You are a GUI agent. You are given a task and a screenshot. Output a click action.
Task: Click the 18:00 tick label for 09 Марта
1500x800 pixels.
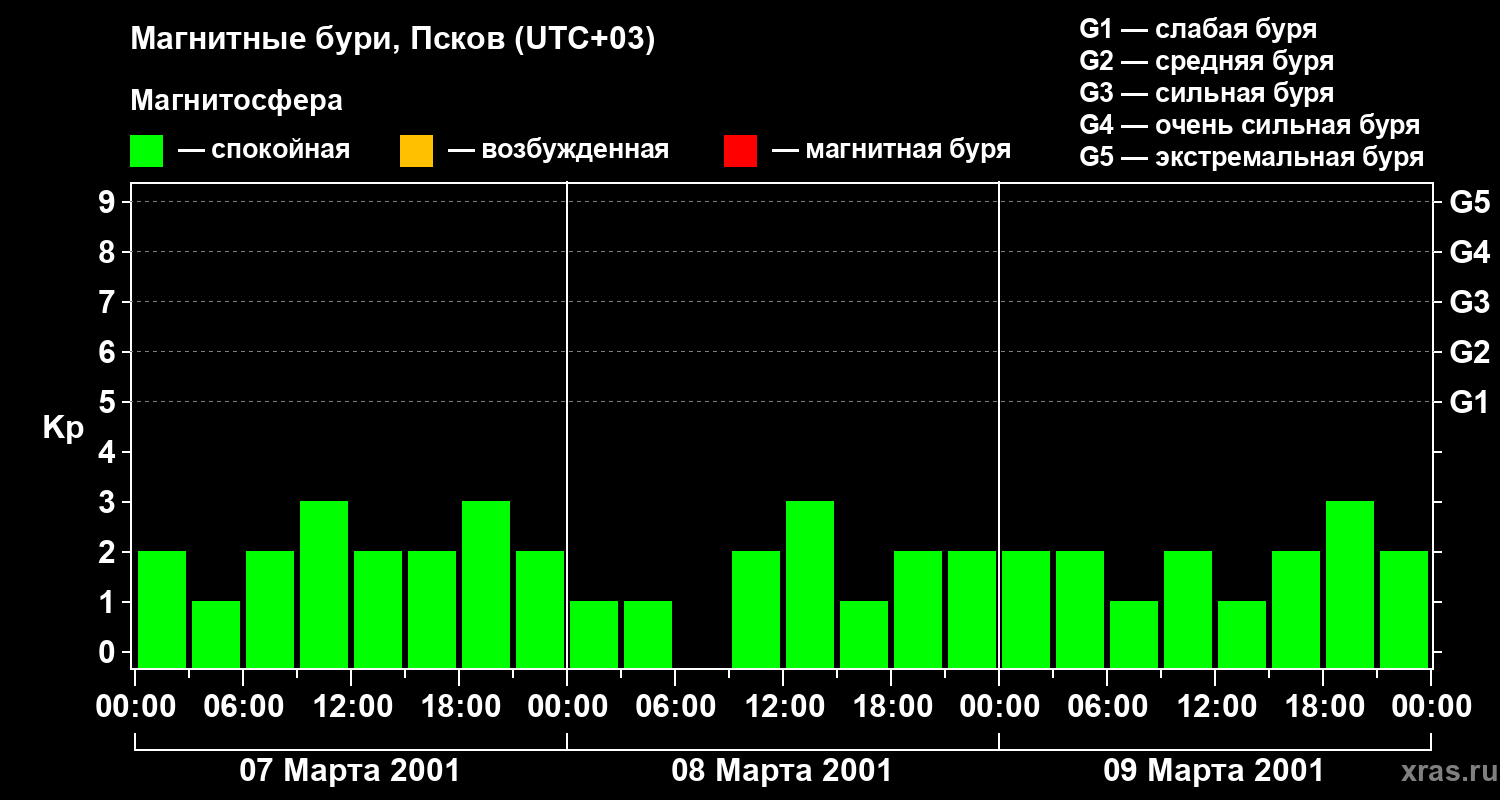1323,707
